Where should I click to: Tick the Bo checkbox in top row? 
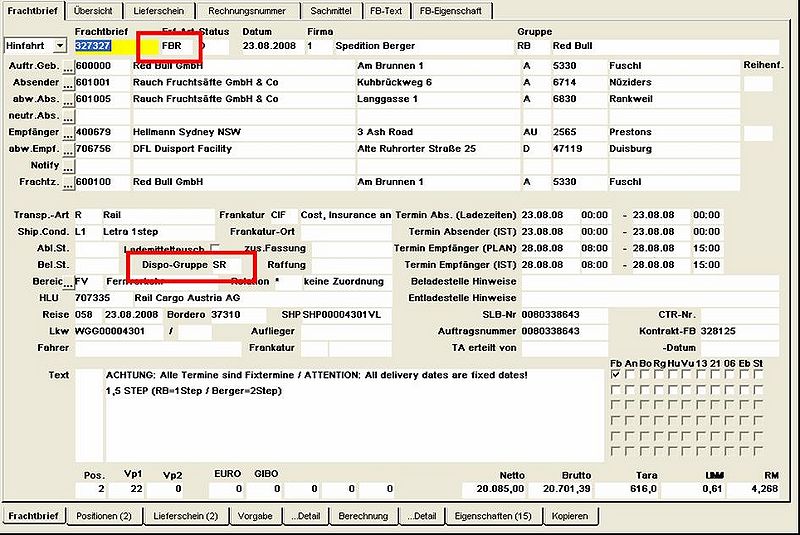coord(644,375)
